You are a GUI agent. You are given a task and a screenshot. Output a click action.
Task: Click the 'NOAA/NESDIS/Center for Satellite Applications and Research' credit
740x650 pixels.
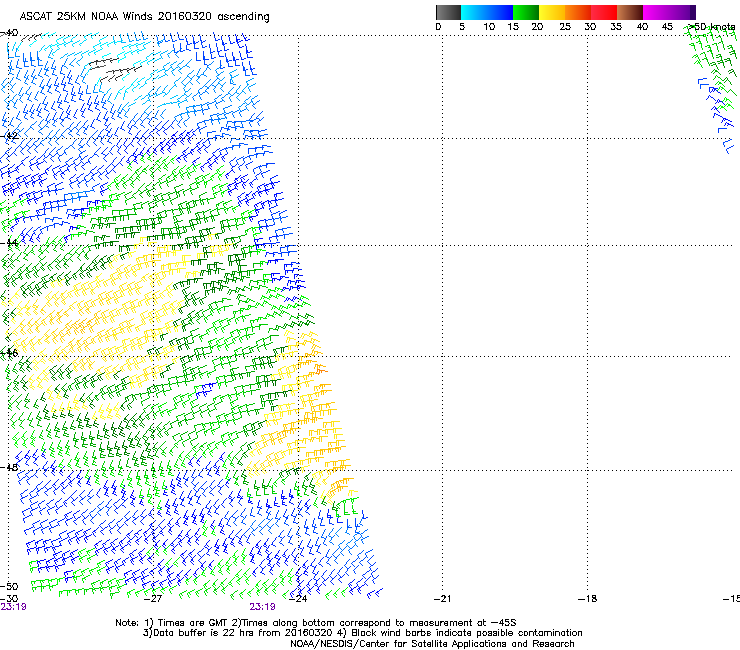[x=432, y=644]
